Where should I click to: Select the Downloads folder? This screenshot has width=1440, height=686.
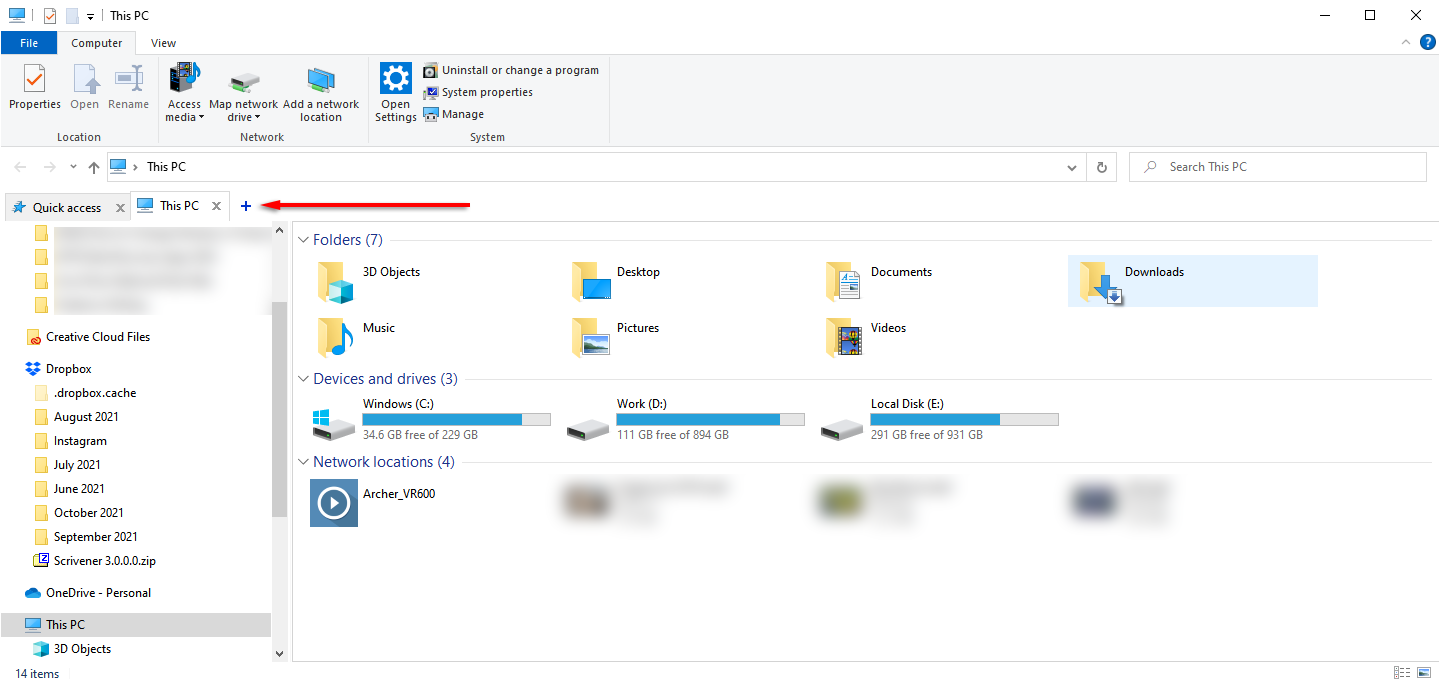coord(1193,281)
